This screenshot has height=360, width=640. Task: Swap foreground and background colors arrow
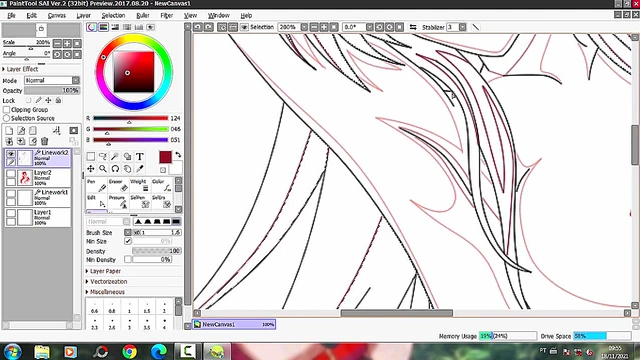click(x=178, y=155)
